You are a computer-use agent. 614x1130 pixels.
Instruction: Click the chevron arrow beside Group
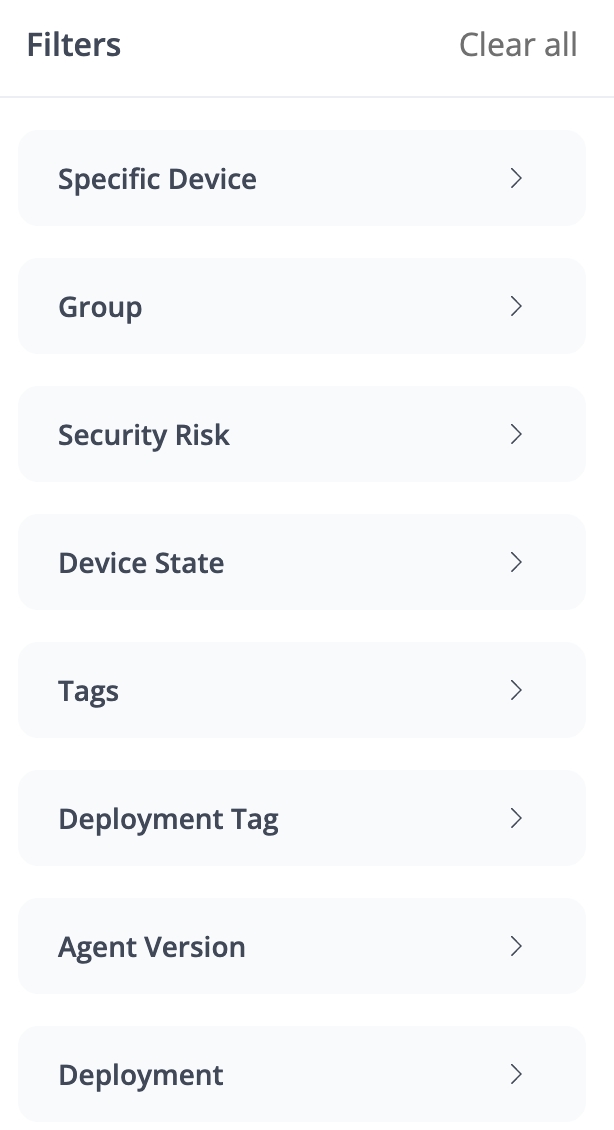(516, 306)
